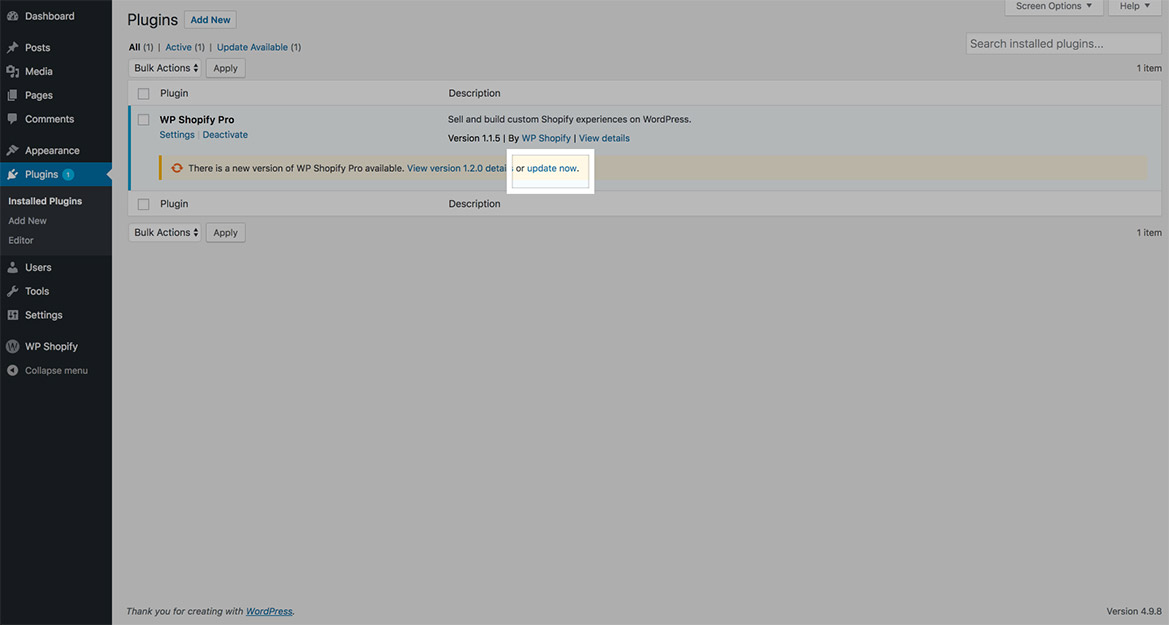Click the Settings sliders icon
Screen dimensions: 1169x625
[x=13, y=315]
